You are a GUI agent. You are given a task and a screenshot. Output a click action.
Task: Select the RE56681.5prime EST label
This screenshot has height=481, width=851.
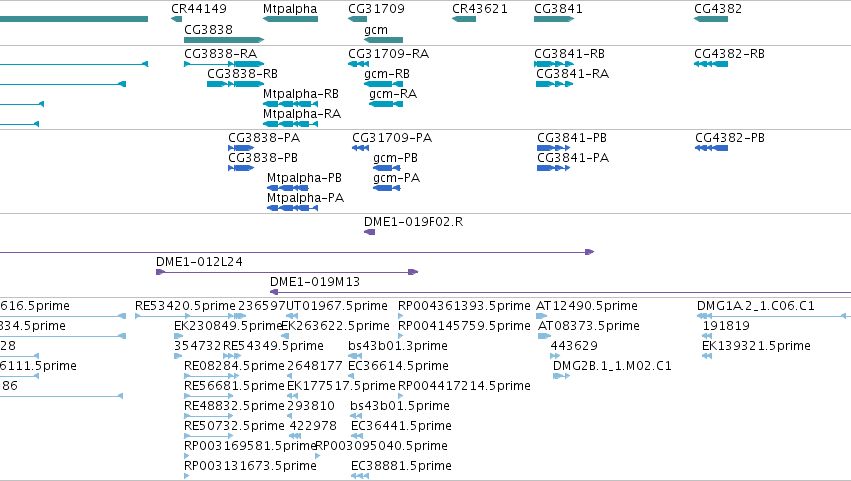click(234, 387)
